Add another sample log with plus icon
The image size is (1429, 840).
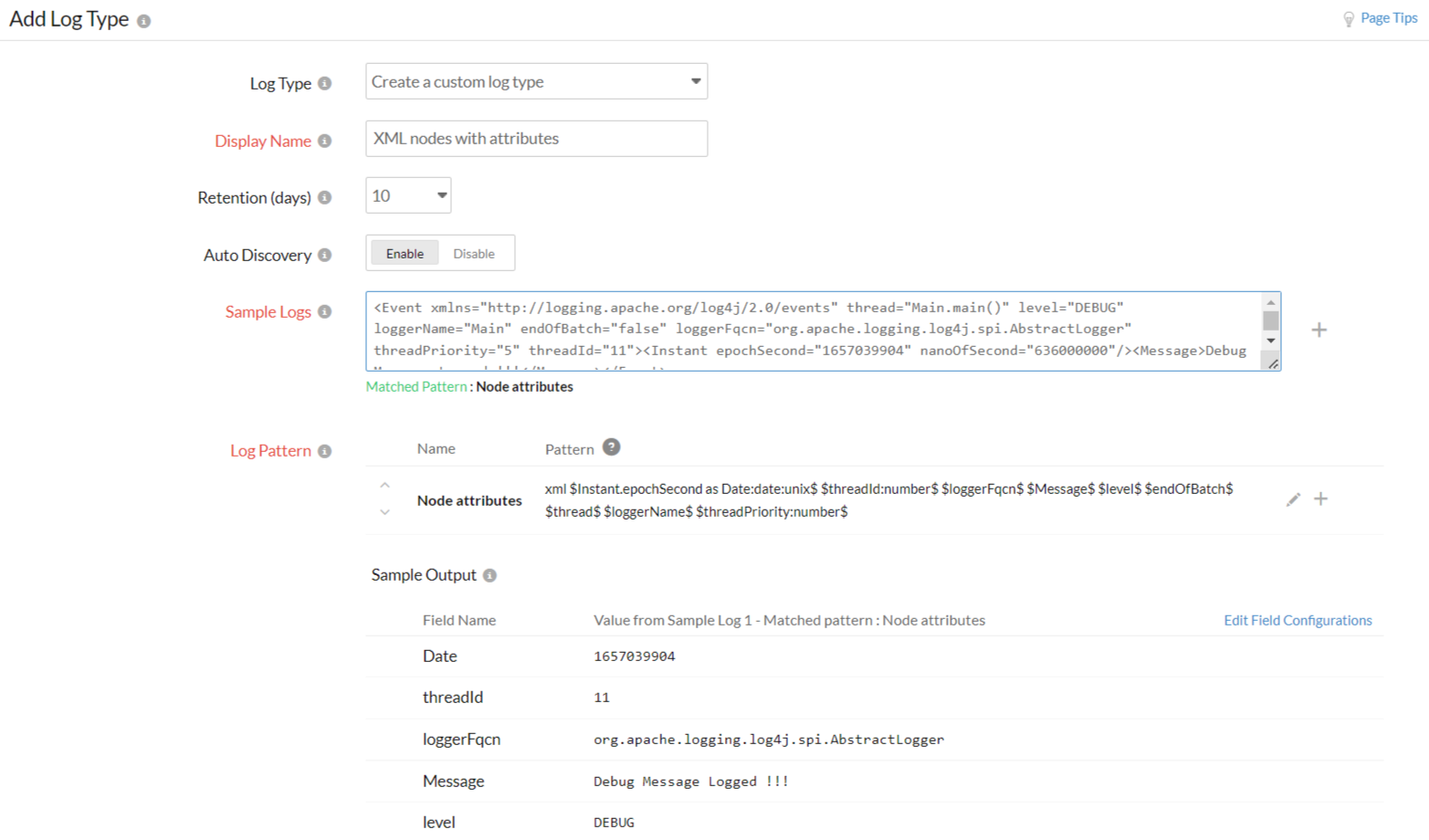pyautogui.click(x=1319, y=330)
